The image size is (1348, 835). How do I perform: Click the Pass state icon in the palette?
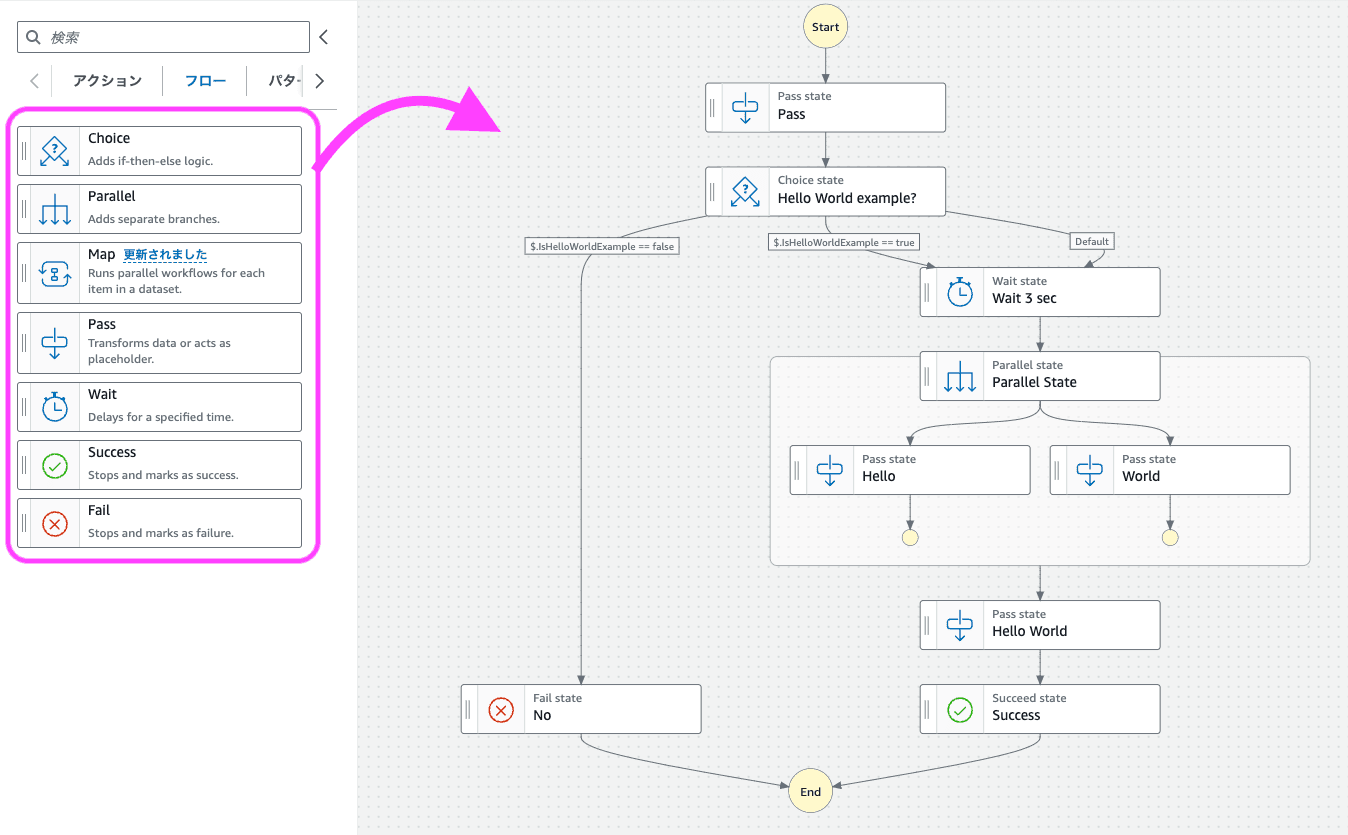click(54, 343)
